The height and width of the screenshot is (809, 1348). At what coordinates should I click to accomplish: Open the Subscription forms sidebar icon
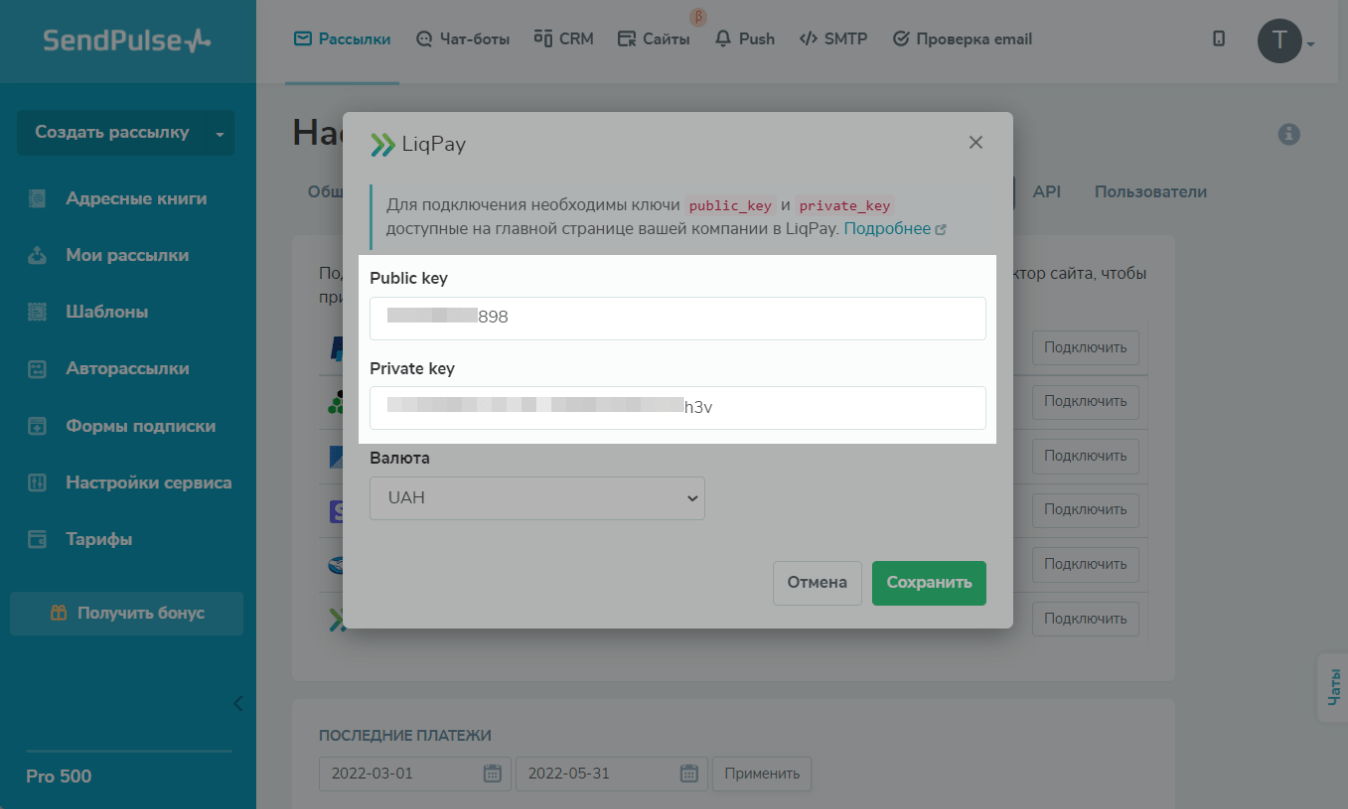click(x=37, y=426)
